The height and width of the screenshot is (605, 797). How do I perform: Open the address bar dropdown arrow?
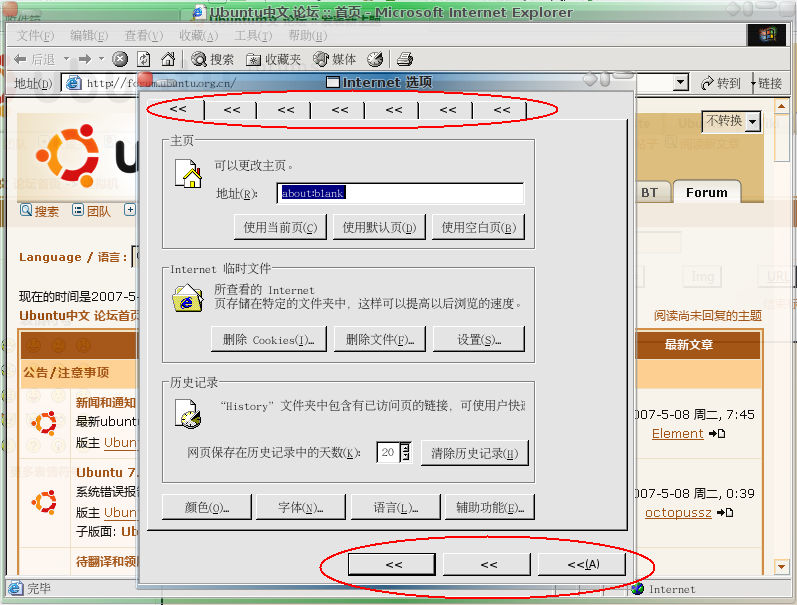tap(680, 82)
